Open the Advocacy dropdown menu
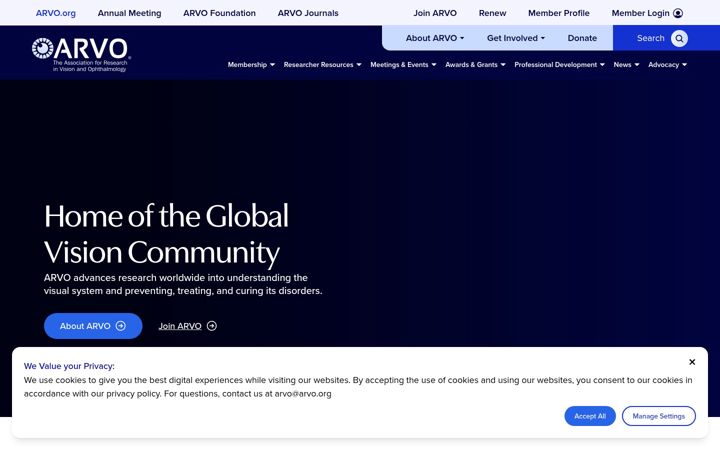The height and width of the screenshot is (450, 720). click(668, 65)
